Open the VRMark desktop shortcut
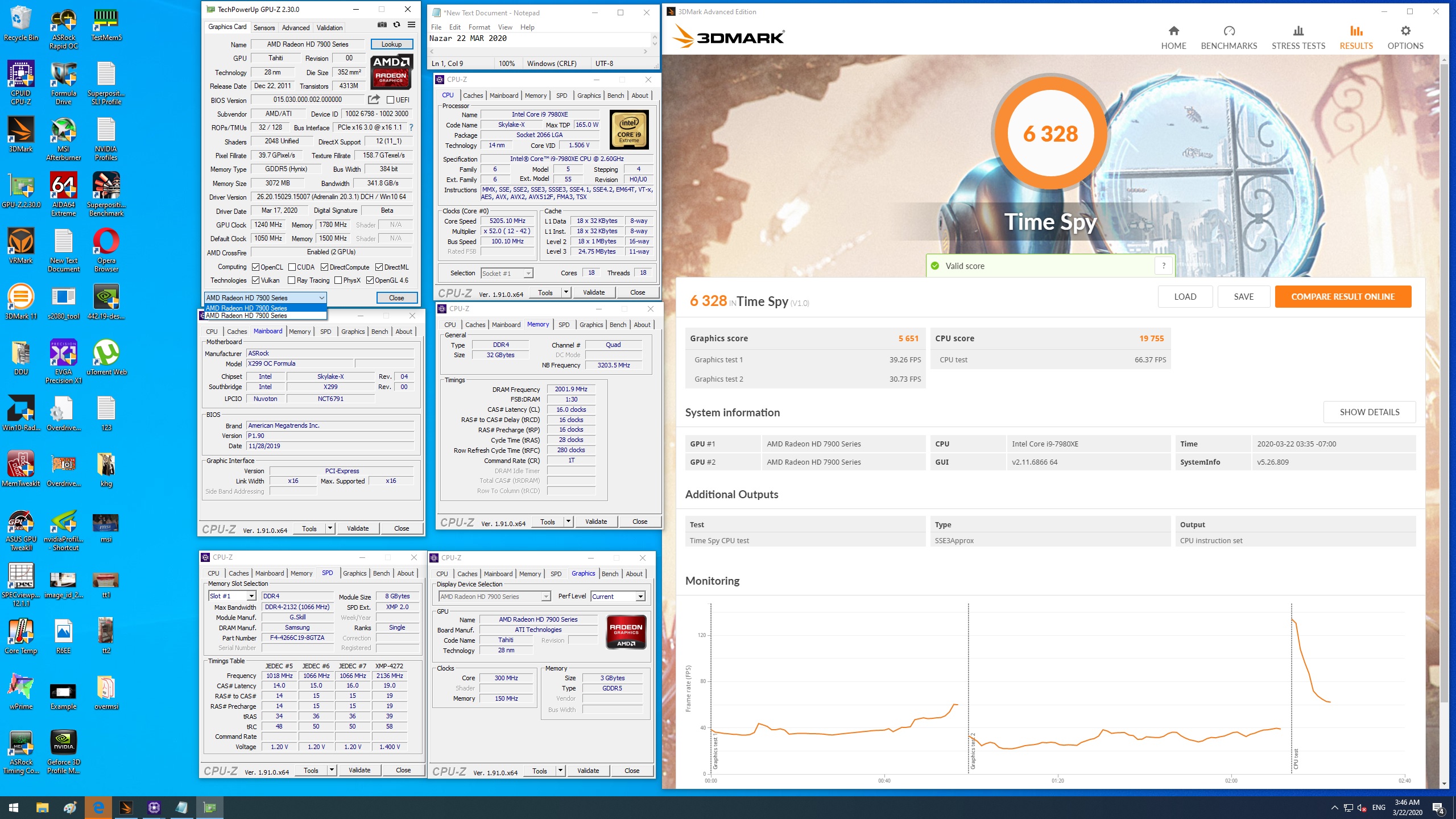The width and height of the screenshot is (1456, 819). 21,246
